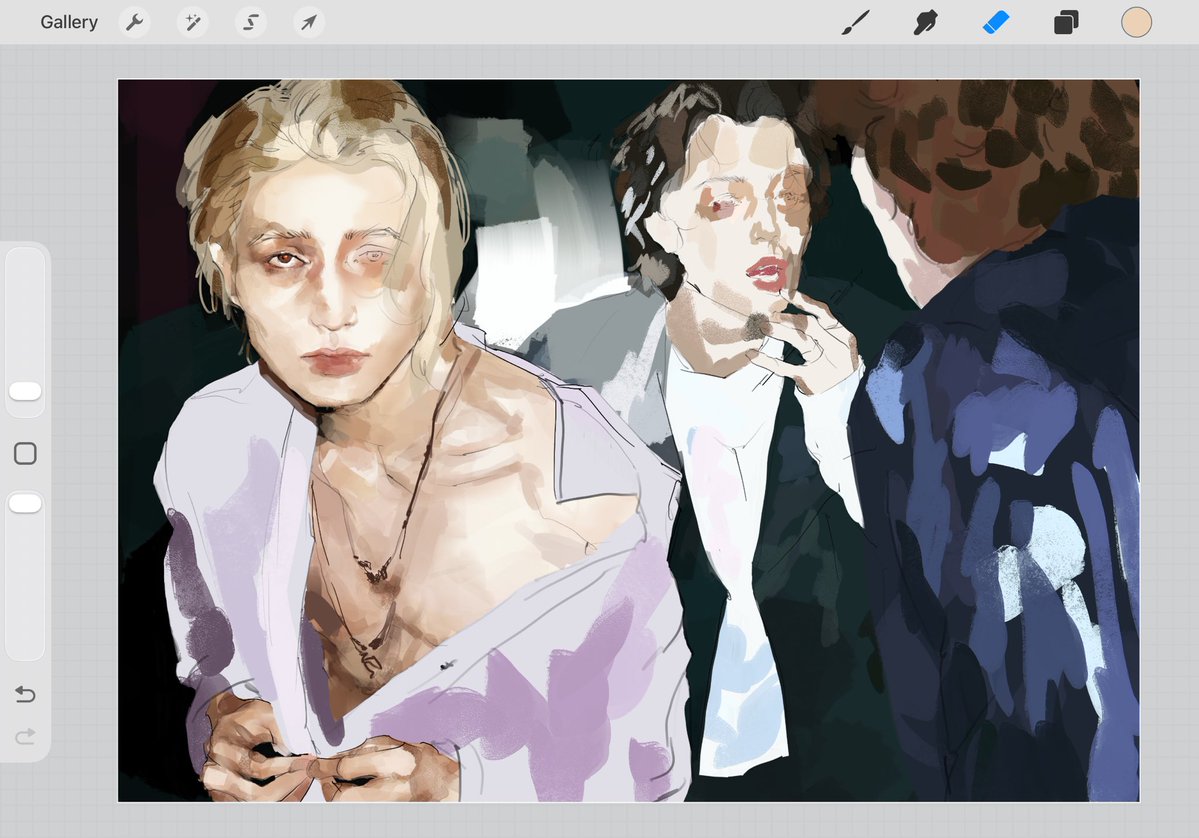Tap the painting canvas artwork
Image resolution: width=1199 pixels, height=838 pixels.
pos(629,440)
